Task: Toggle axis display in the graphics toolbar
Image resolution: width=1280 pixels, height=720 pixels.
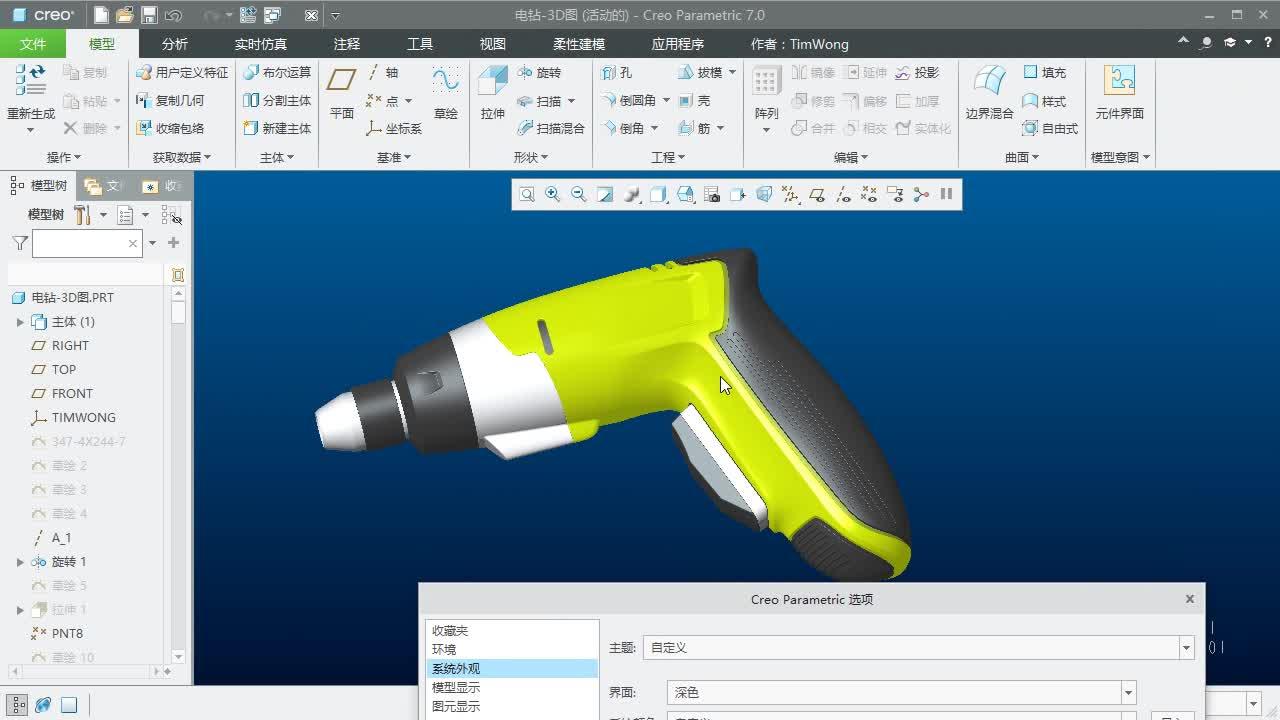Action: [x=843, y=195]
